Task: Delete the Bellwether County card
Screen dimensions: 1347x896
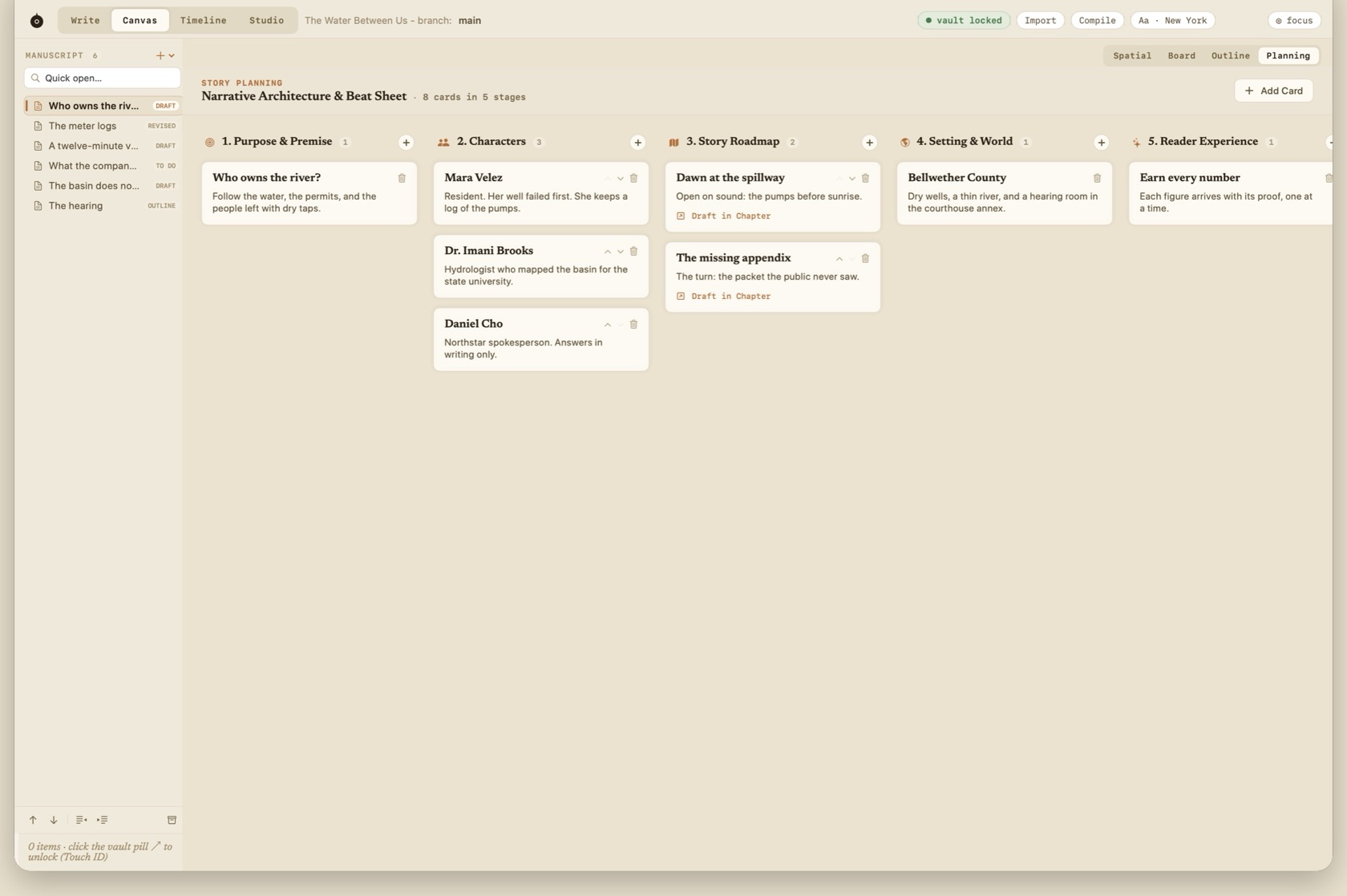Action: pyautogui.click(x=1097, y=178)
